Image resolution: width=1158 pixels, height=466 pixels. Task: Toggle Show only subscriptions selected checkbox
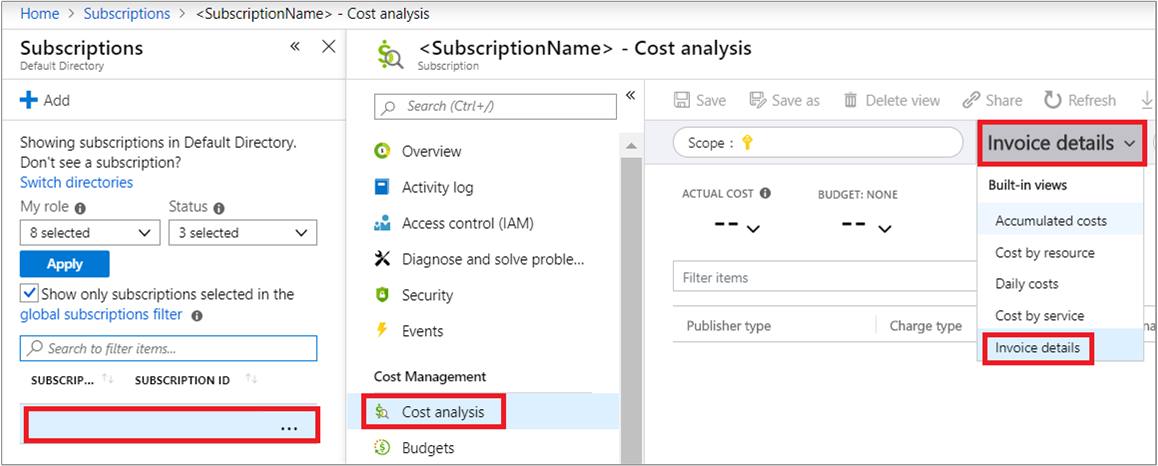(29, 294)
